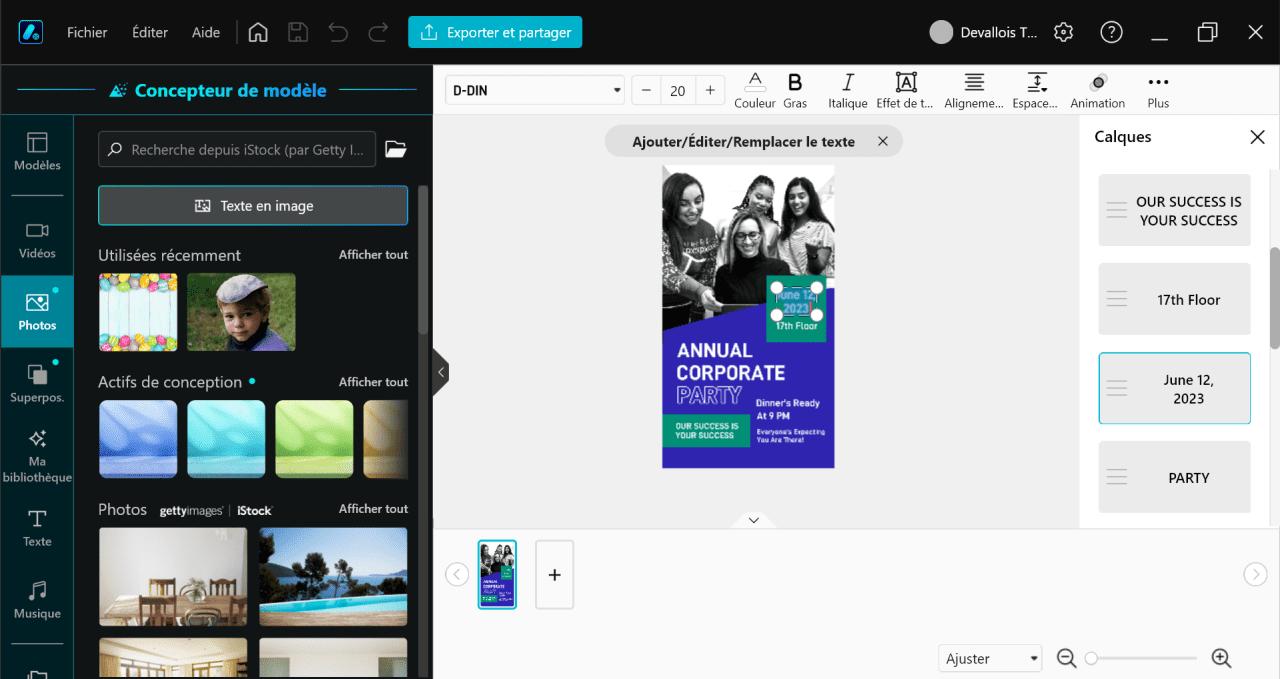Open the Fichier menu

click(x=87, y=32)
